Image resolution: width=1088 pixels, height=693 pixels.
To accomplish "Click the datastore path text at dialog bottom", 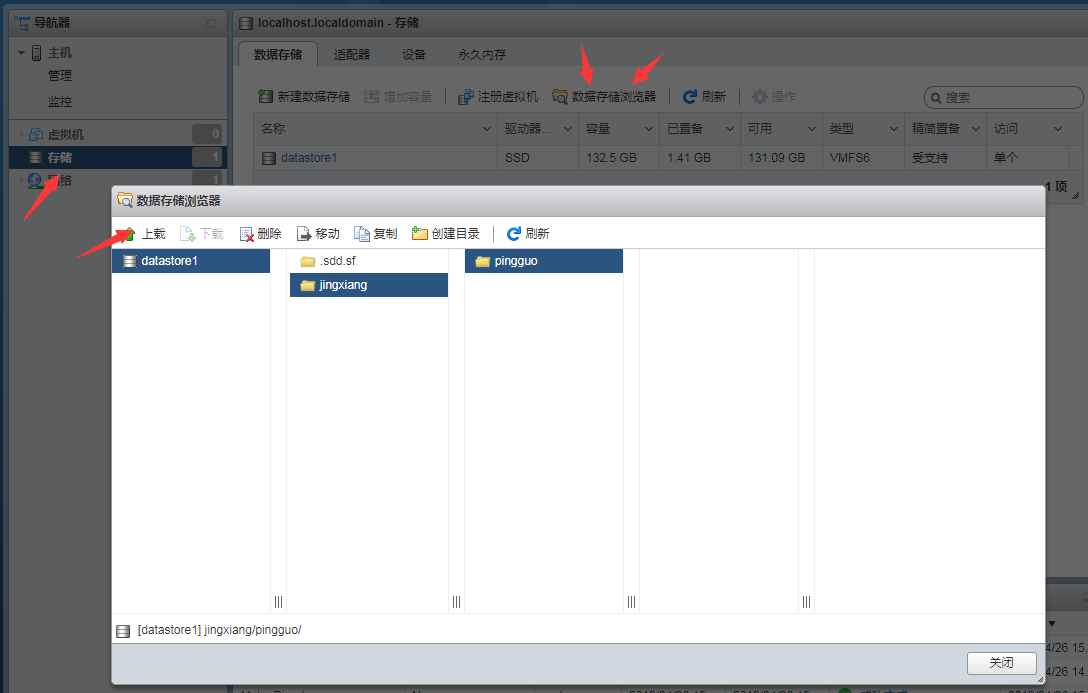I will [219, 630].
